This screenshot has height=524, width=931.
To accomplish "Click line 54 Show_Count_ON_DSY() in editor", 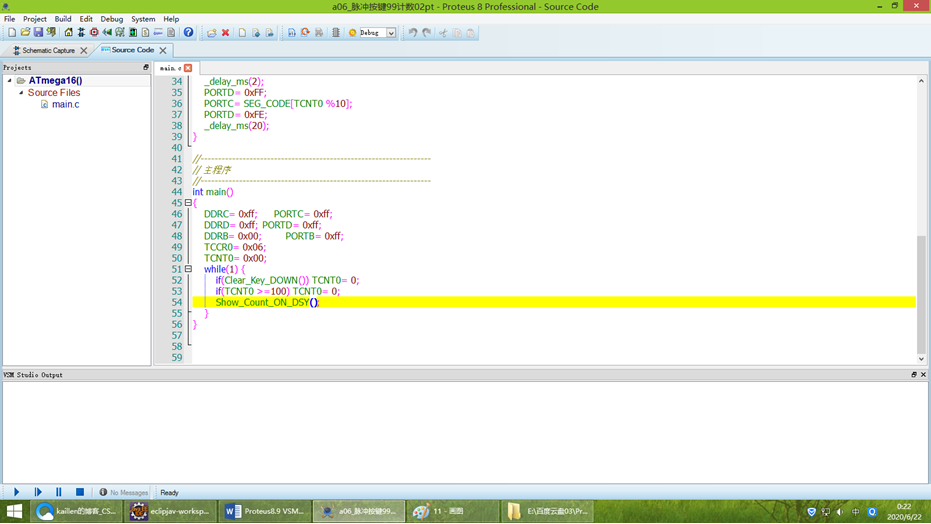I will (x=267, y=302).
